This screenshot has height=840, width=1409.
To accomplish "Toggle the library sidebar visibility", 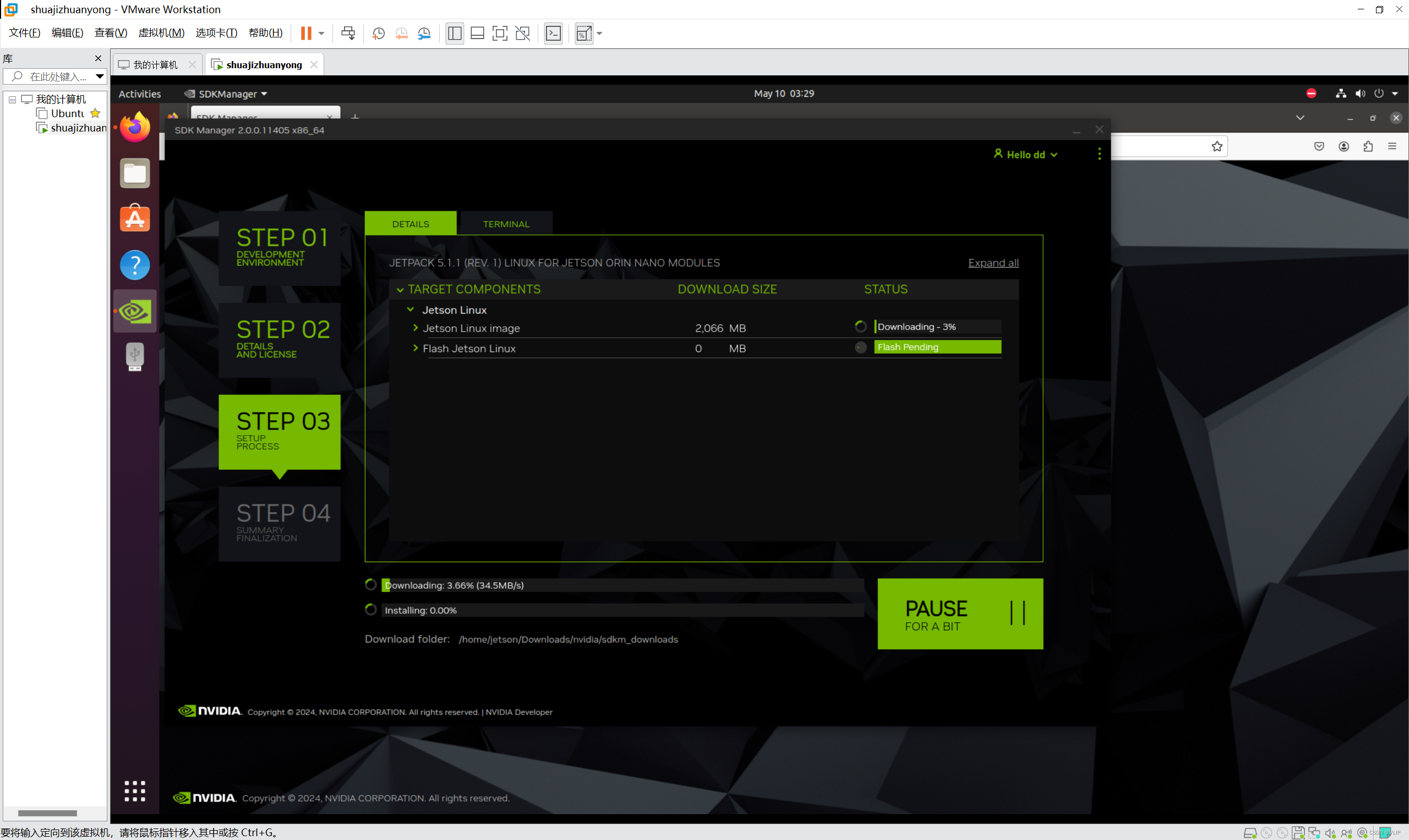I will [454, 33].
